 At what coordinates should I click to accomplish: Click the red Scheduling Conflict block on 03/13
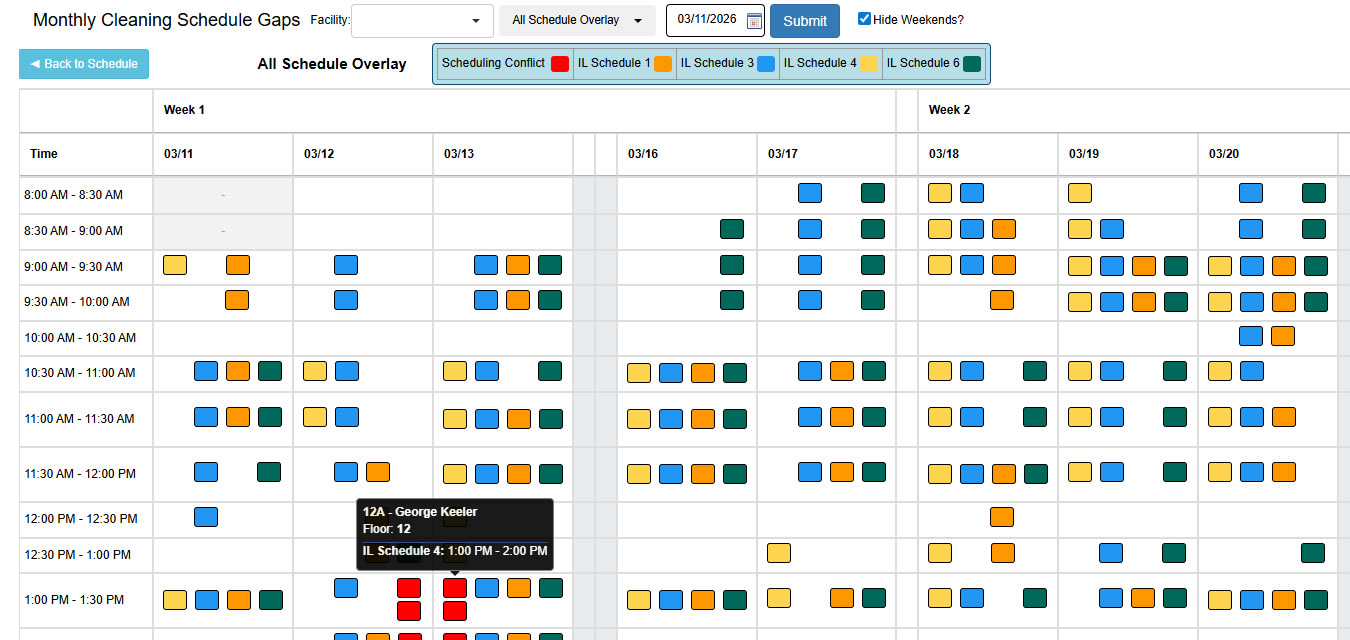[x=455, y=588]
